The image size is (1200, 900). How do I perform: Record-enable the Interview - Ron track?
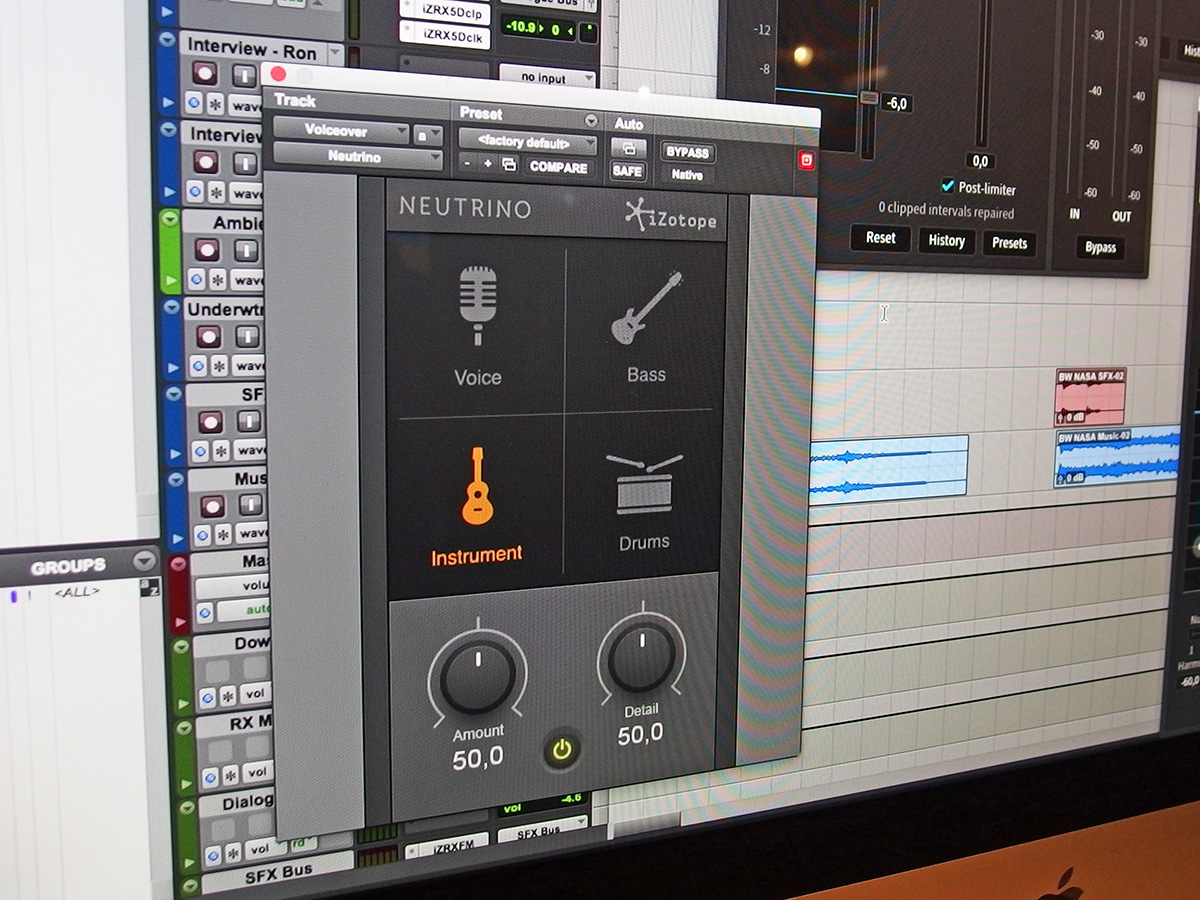tap(205, 73)
